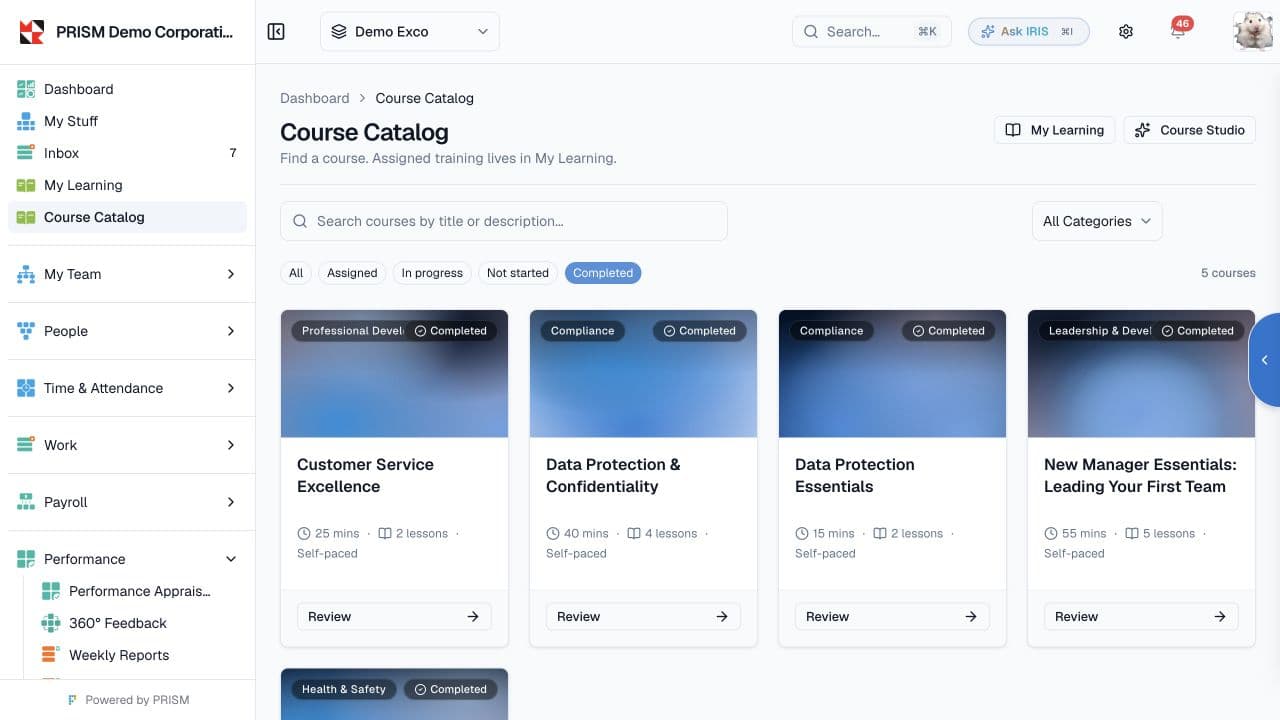The height and width of the screenshot is (720, 1280).
Task: Open 360° Feedback under Performance
Action: tap(139, 623)
